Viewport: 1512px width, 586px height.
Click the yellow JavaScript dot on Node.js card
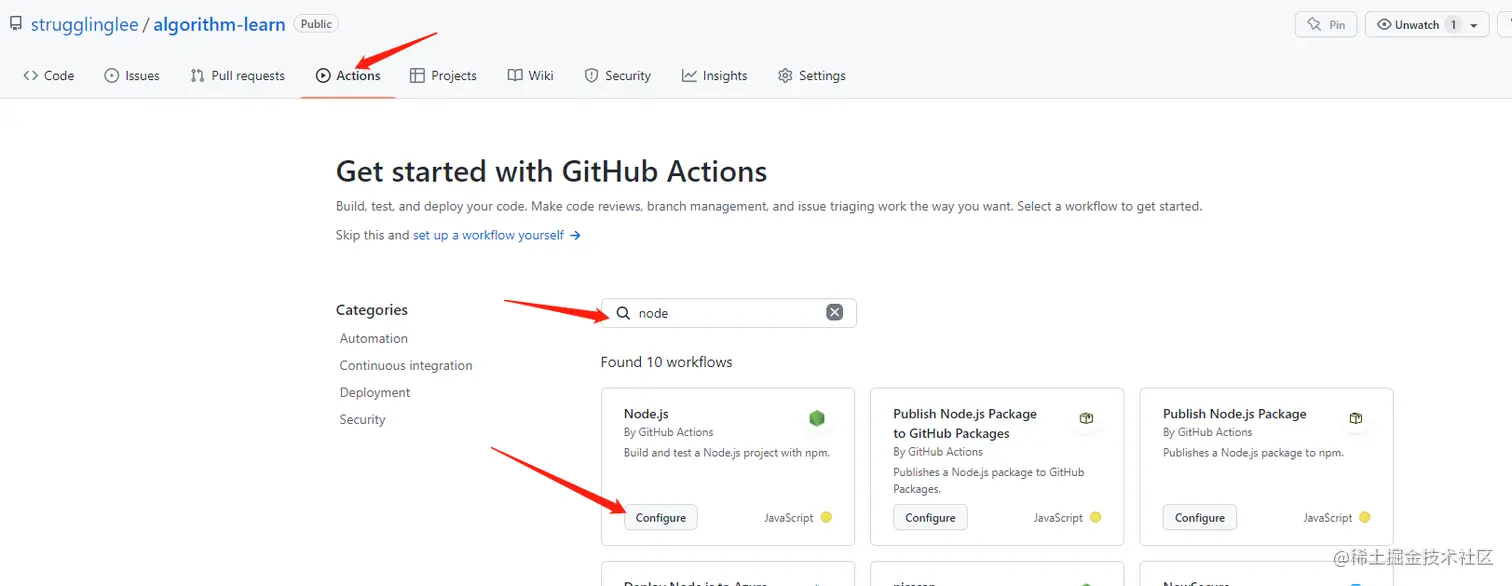pyautogui.click(x=826, y=517)
